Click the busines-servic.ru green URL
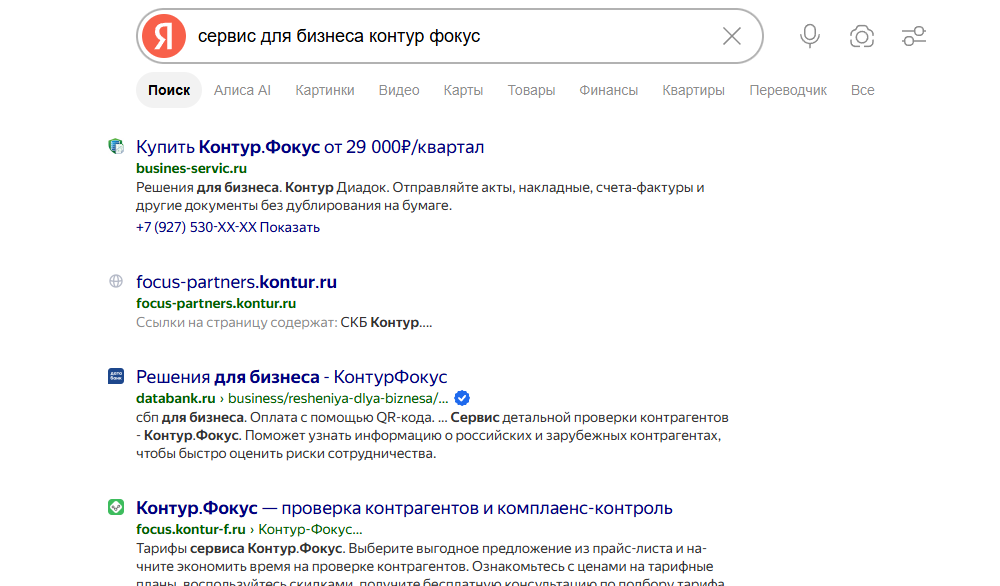1000x586 pixels. (x=191, y=168)
